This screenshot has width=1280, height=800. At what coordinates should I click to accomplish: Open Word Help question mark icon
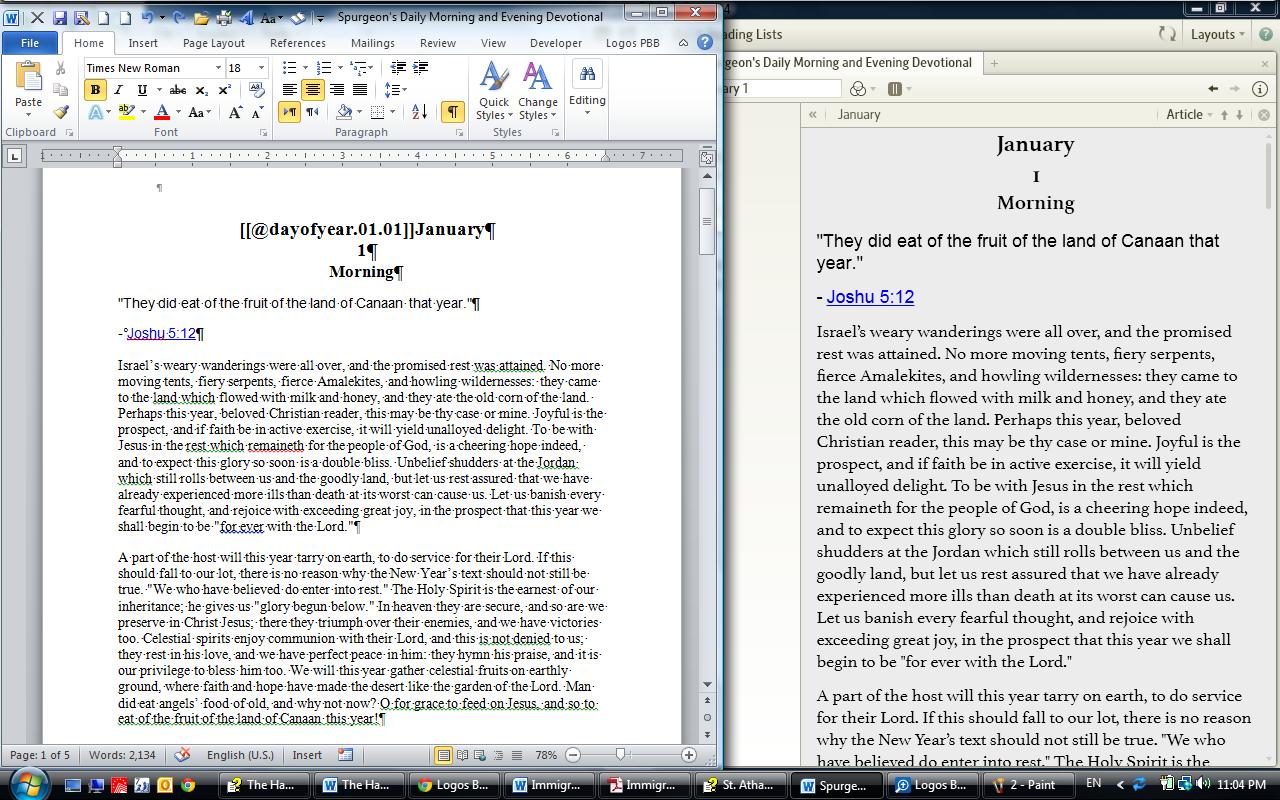704,42
